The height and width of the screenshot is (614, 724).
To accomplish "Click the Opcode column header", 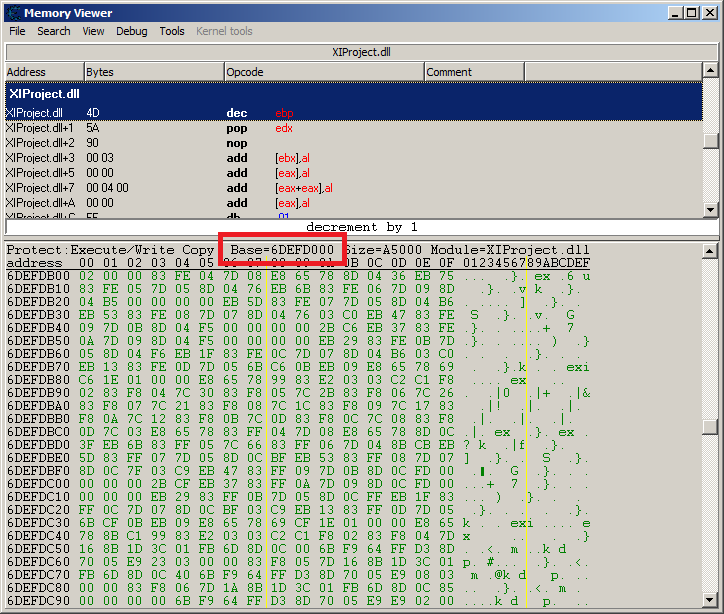I will [322, 72].
